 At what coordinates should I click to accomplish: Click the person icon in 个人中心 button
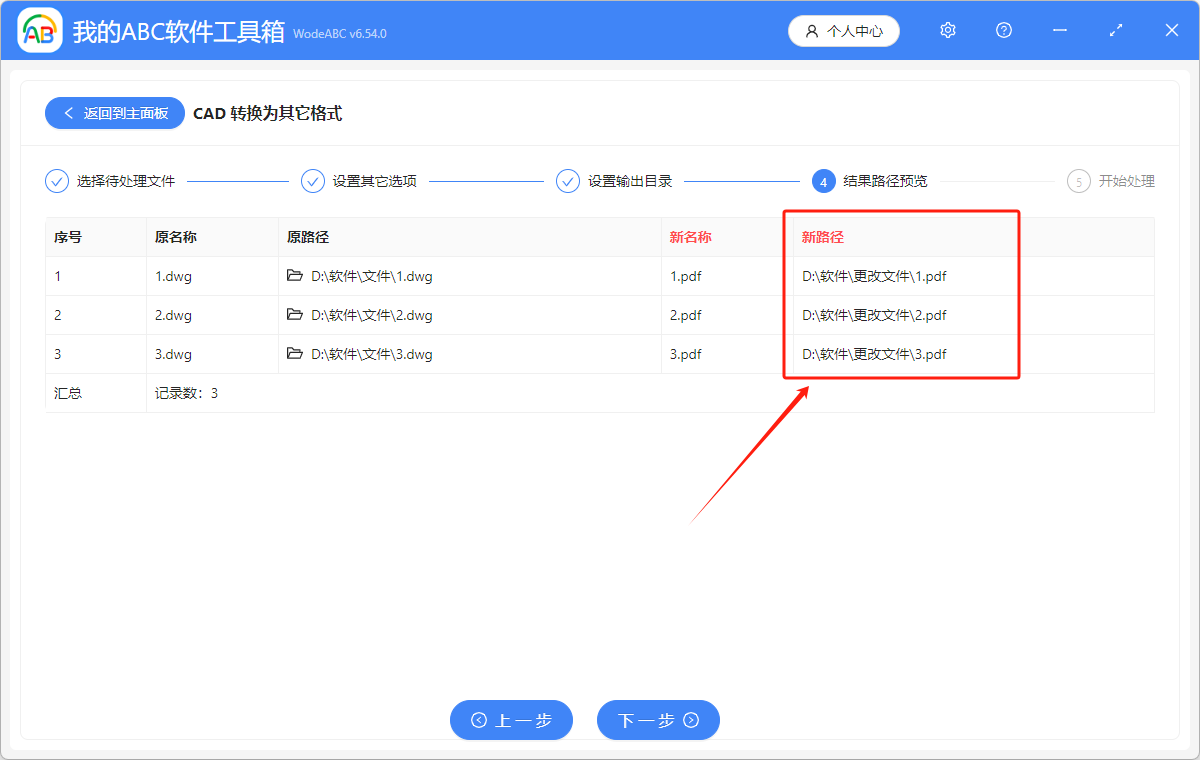[812, 31]
